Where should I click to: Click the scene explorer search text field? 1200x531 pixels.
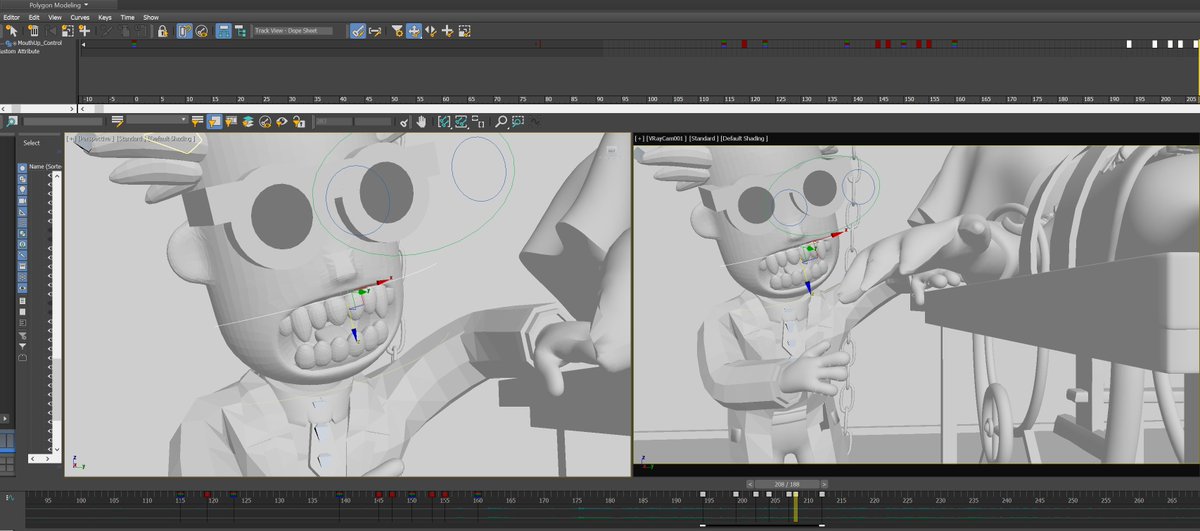(x=64, y=121)
